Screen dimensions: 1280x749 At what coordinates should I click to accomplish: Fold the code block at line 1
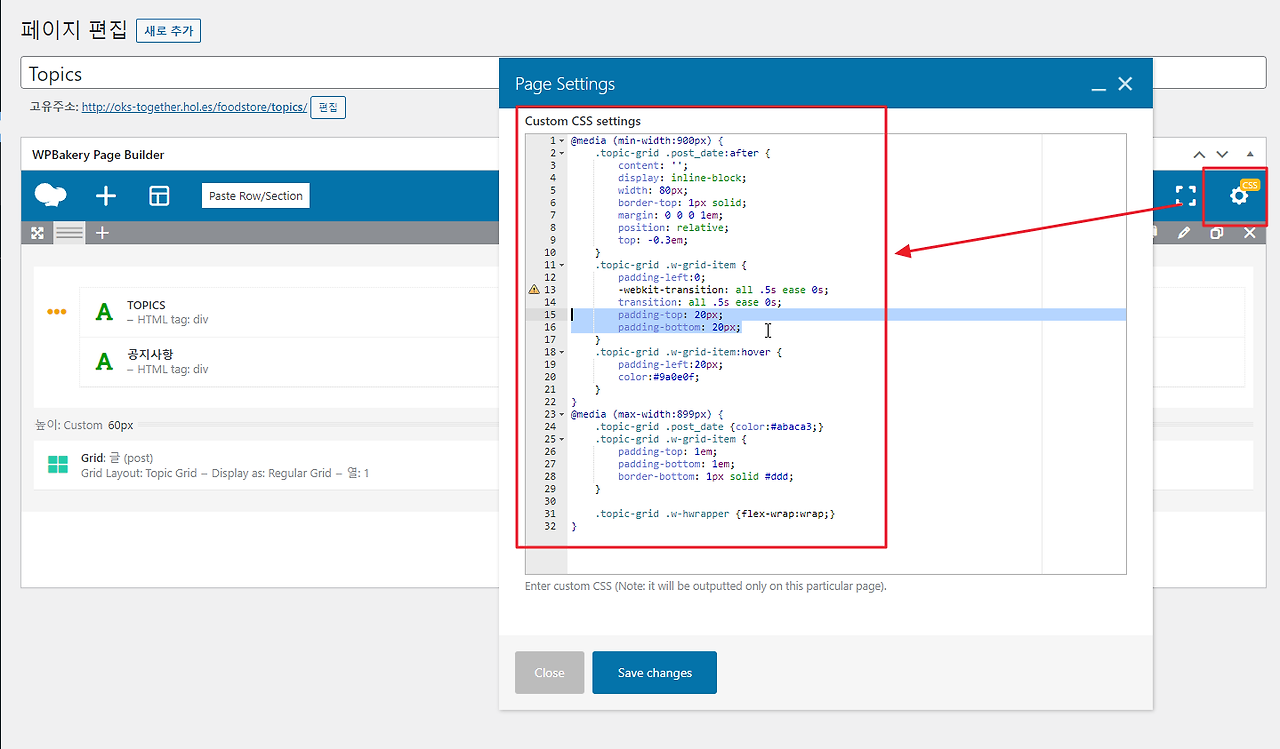pos(561,141)
